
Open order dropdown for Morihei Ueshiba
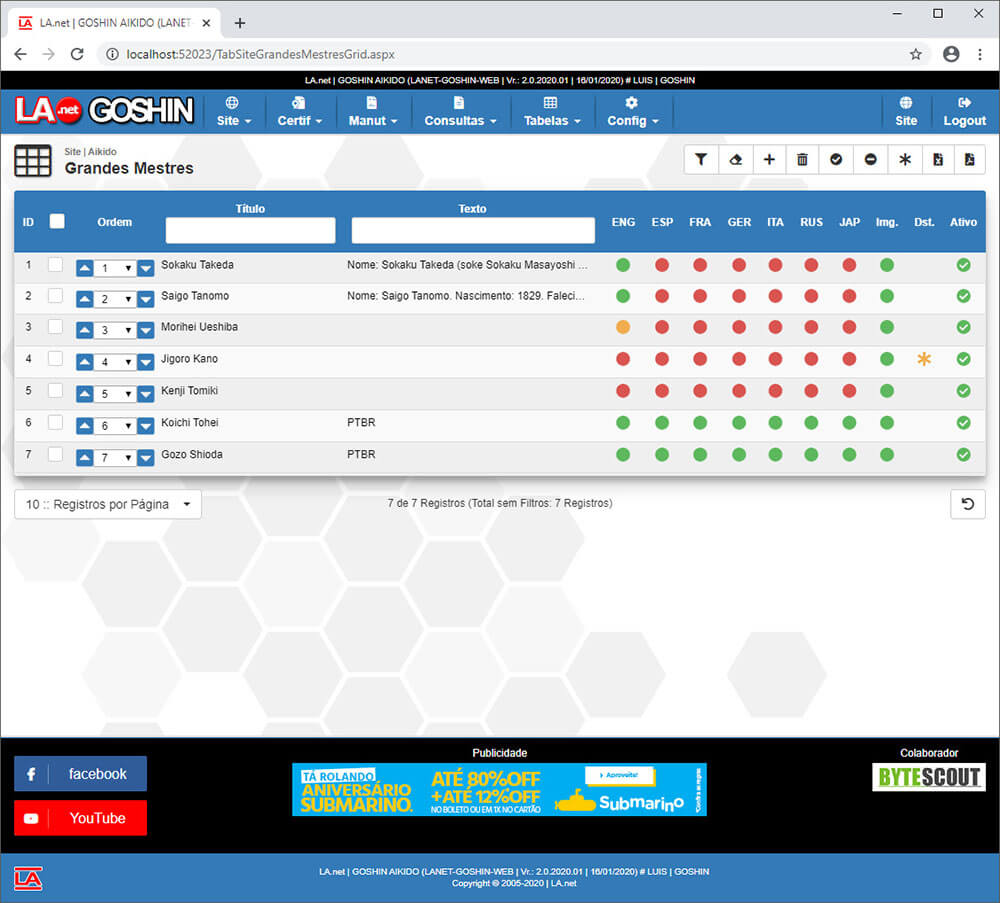click(x=116, y=331)
